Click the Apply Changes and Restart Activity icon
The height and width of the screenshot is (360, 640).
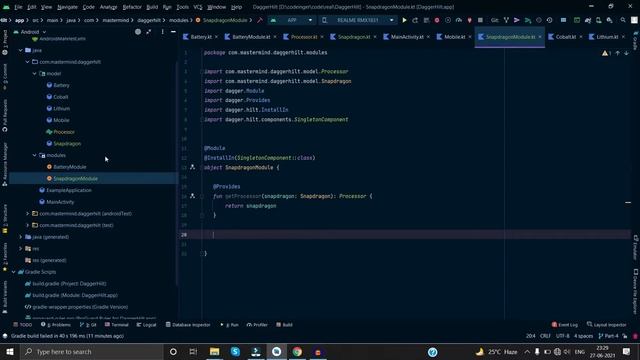[x=415, y=20]
